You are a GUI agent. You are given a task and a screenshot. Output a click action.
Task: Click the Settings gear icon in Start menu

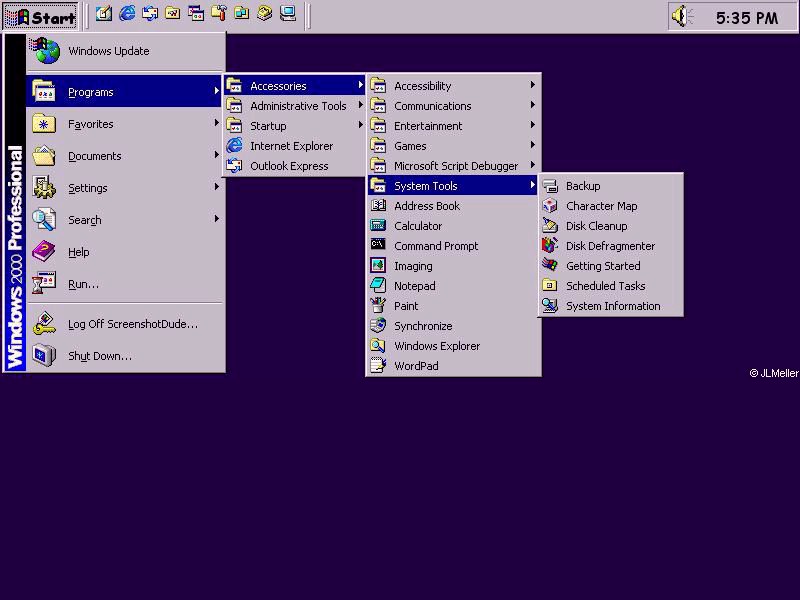click(x=44, y=188)
